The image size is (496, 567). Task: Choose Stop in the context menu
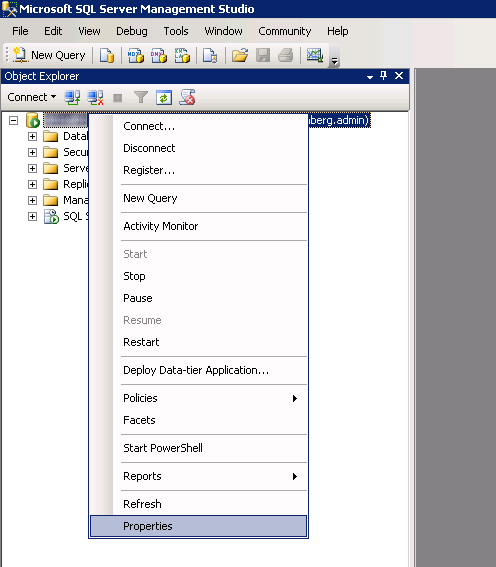[x=198, y=276]
